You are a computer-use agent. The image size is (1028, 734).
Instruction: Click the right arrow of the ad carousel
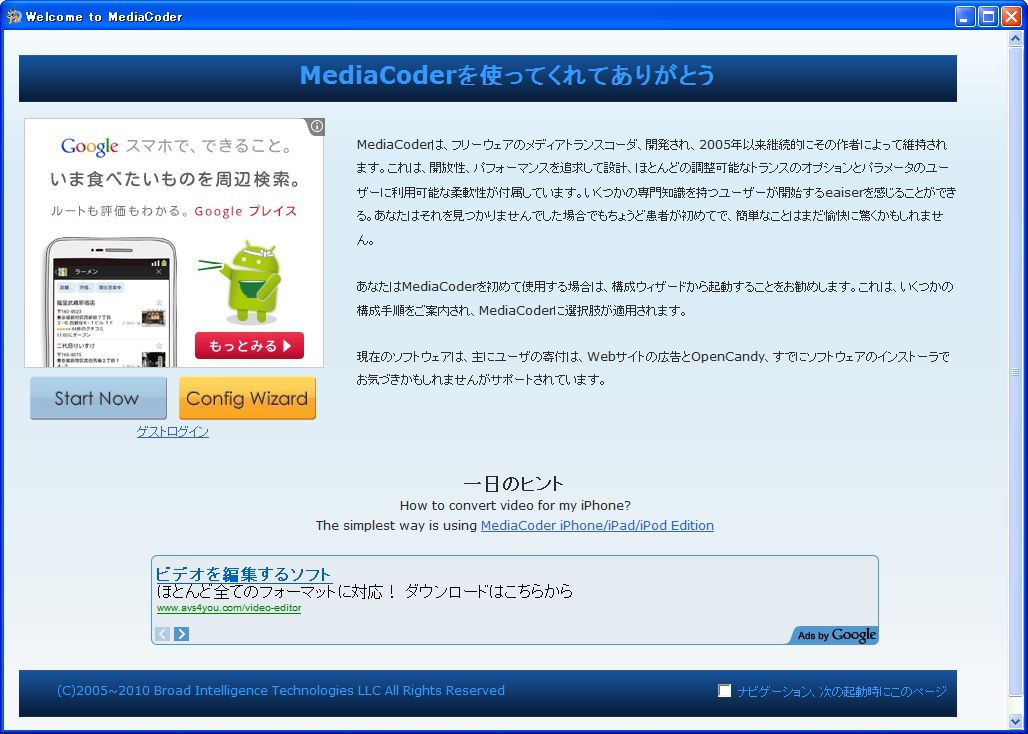coord(180,633)
